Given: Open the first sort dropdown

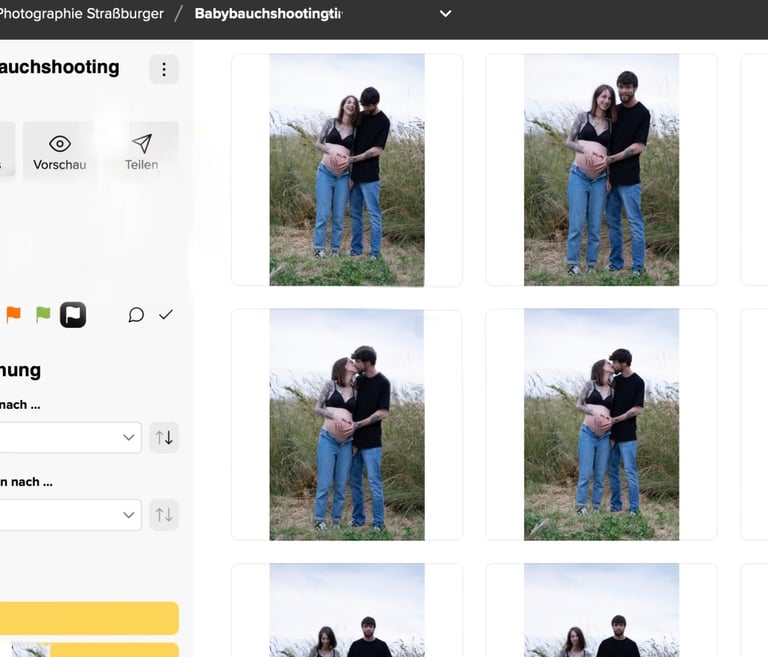Looking at the screenshot, I should pos(69,437).
